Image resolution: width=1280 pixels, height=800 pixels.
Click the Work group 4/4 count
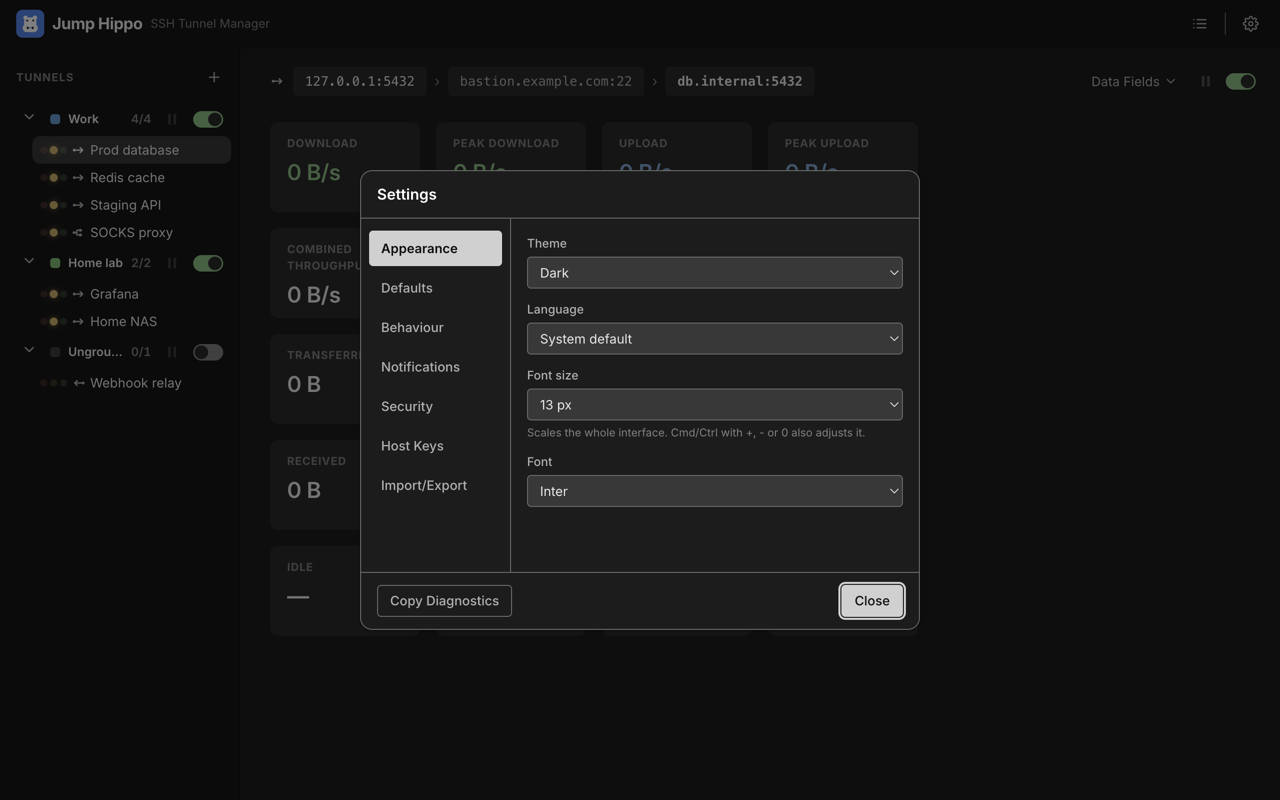click(141, 119)
